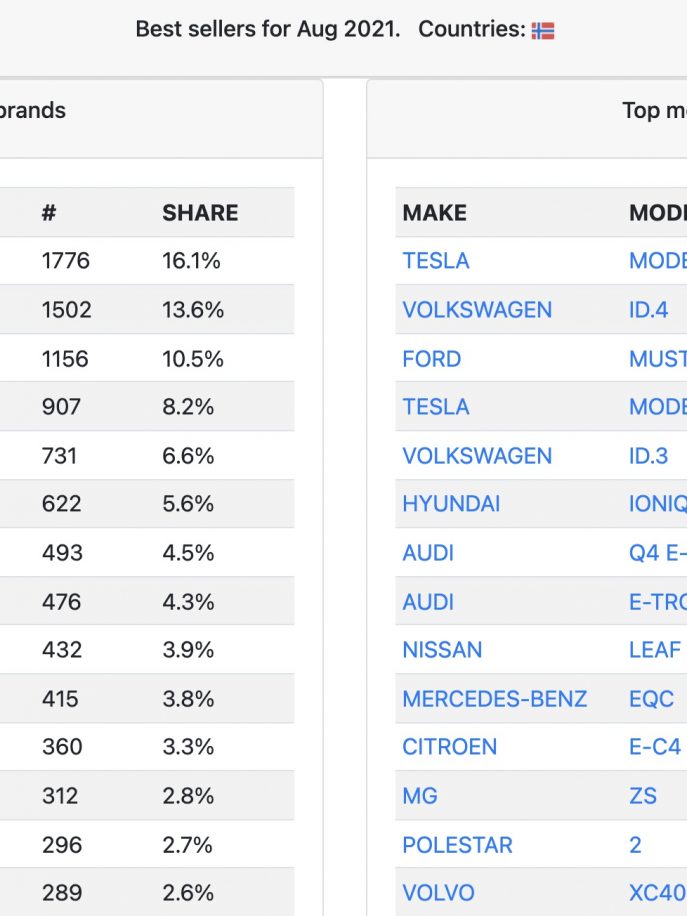This screenshot has width=687, height=916.
Task: Open the MERCEDES-BENZ make link
Action: click(494, 699)
